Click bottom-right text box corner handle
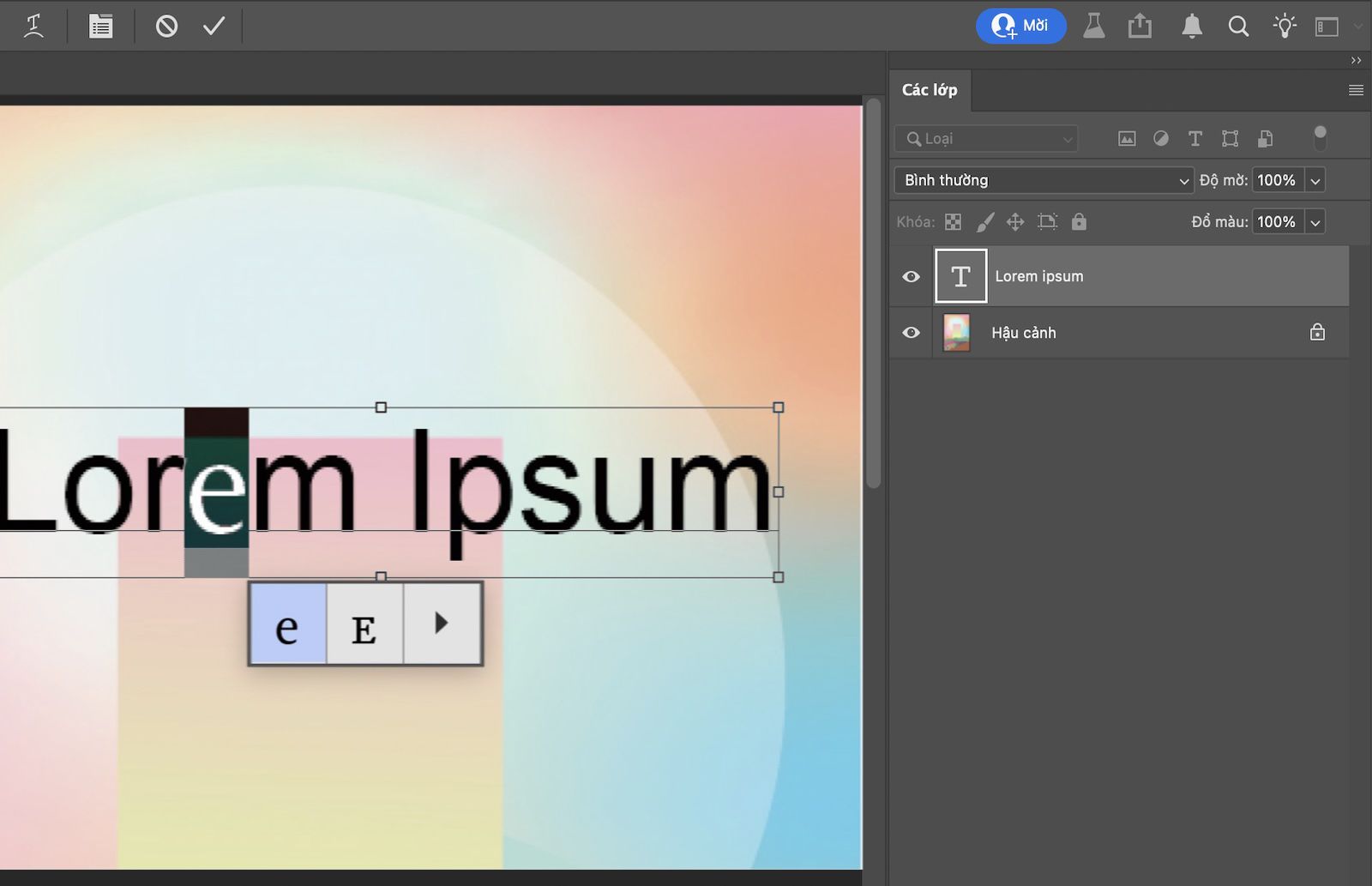Image resolution: width=1372 pixels, height=886 pixels. point(779,577)
